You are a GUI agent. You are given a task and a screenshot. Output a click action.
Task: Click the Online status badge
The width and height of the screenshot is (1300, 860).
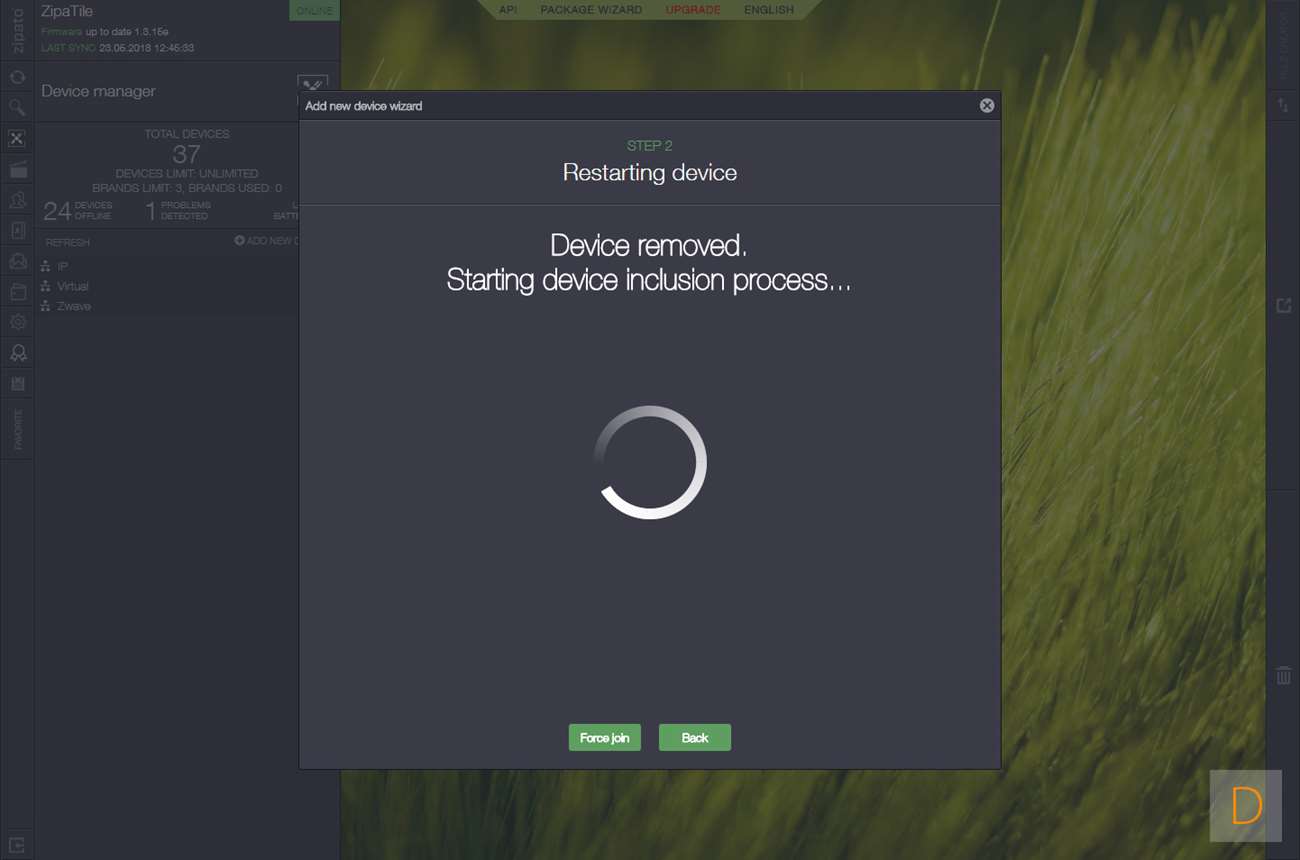click(315, 10)
